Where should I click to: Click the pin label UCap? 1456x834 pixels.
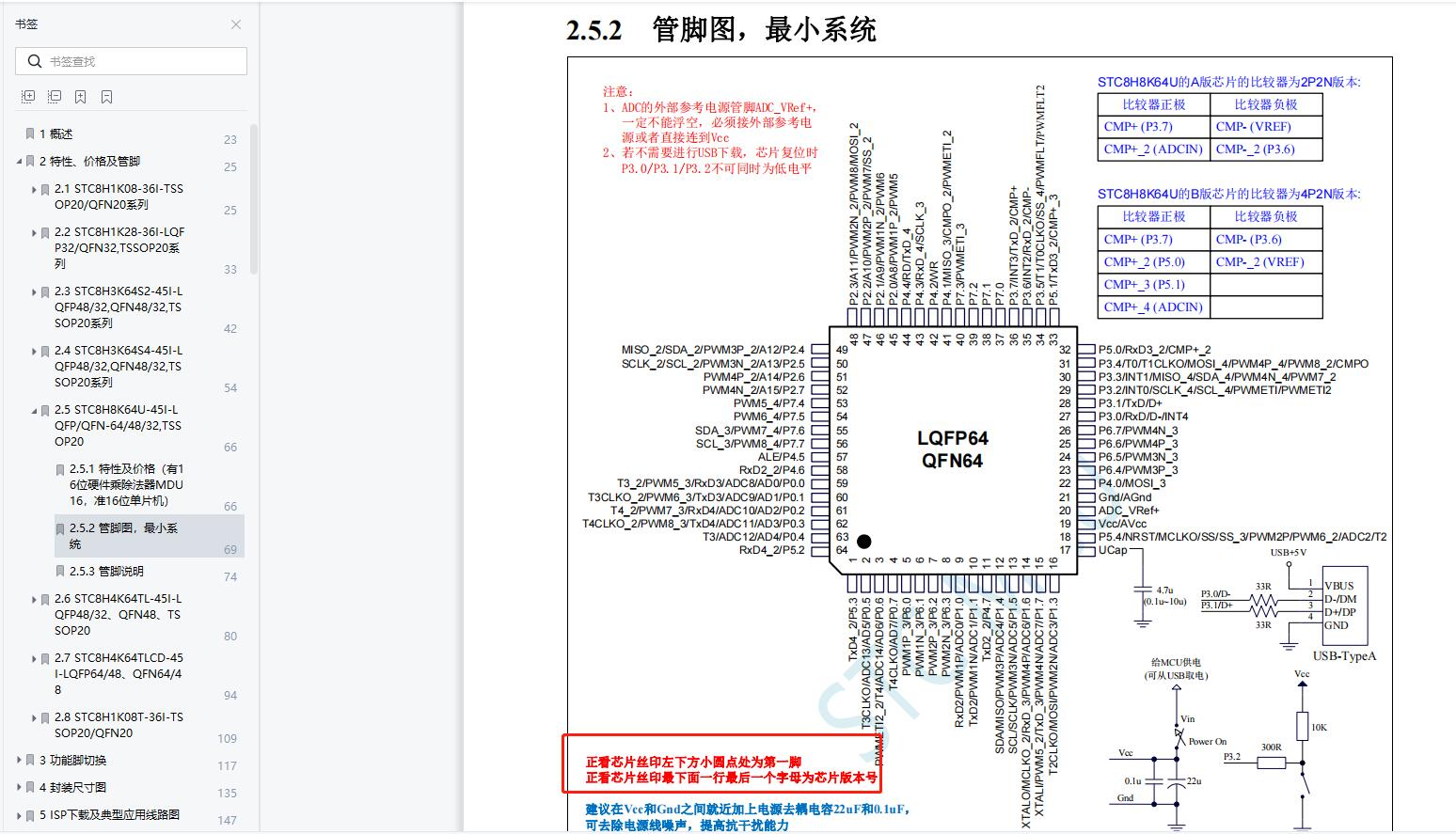coord(1113,550)
